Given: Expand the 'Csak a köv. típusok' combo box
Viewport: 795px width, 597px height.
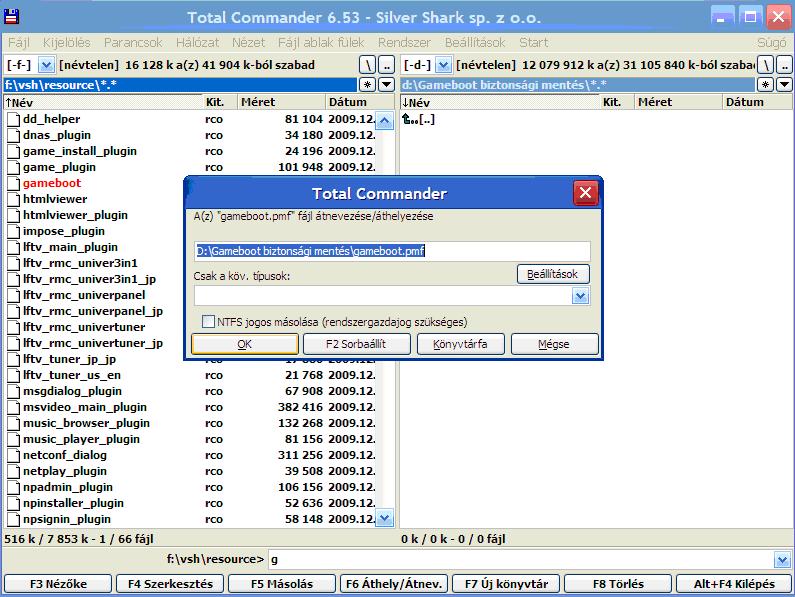Looking at the screenshot, I should pyautogui.click(x=580, y=296).
